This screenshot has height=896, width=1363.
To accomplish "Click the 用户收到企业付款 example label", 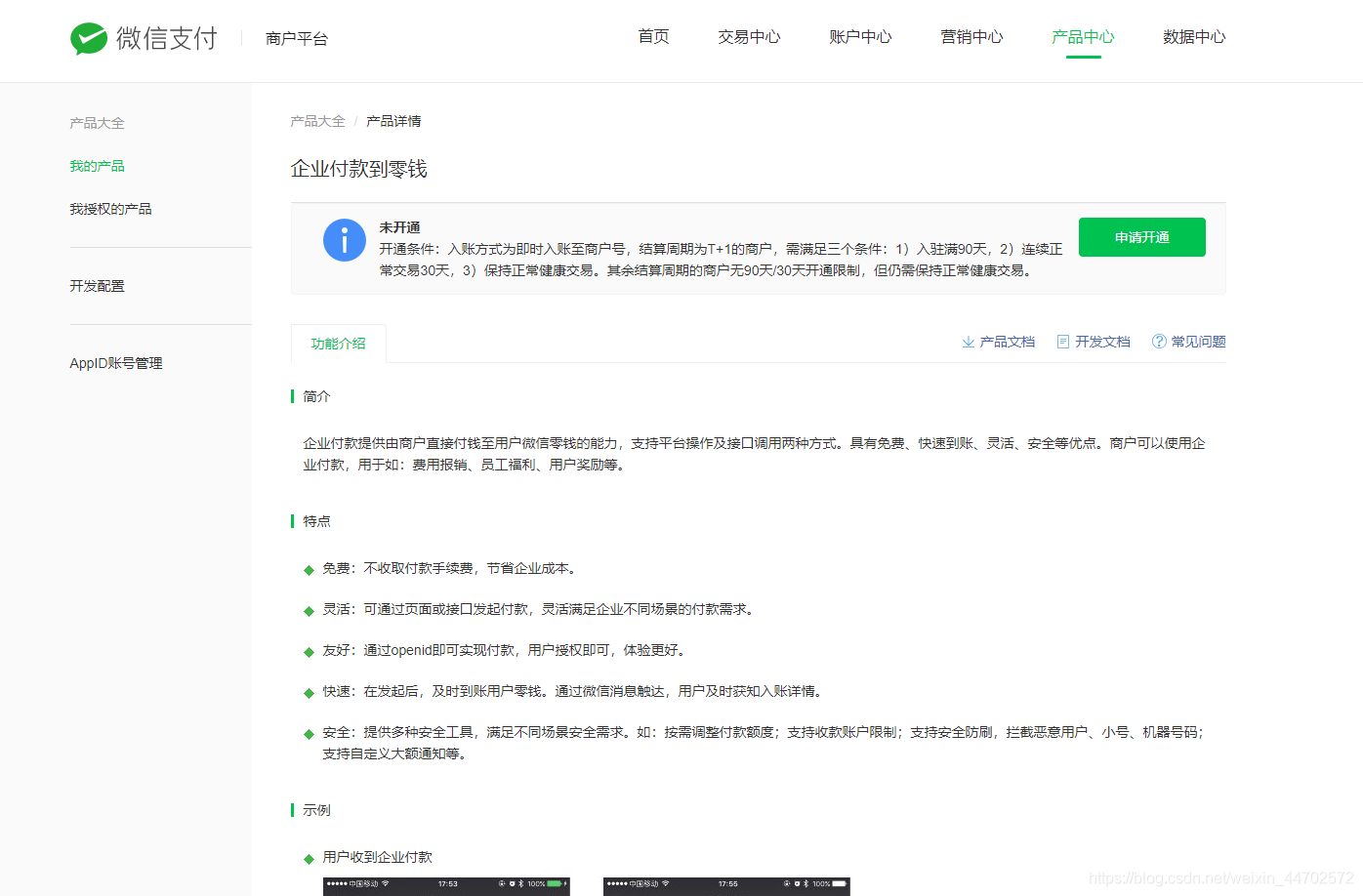I will (x=378, y=857).
